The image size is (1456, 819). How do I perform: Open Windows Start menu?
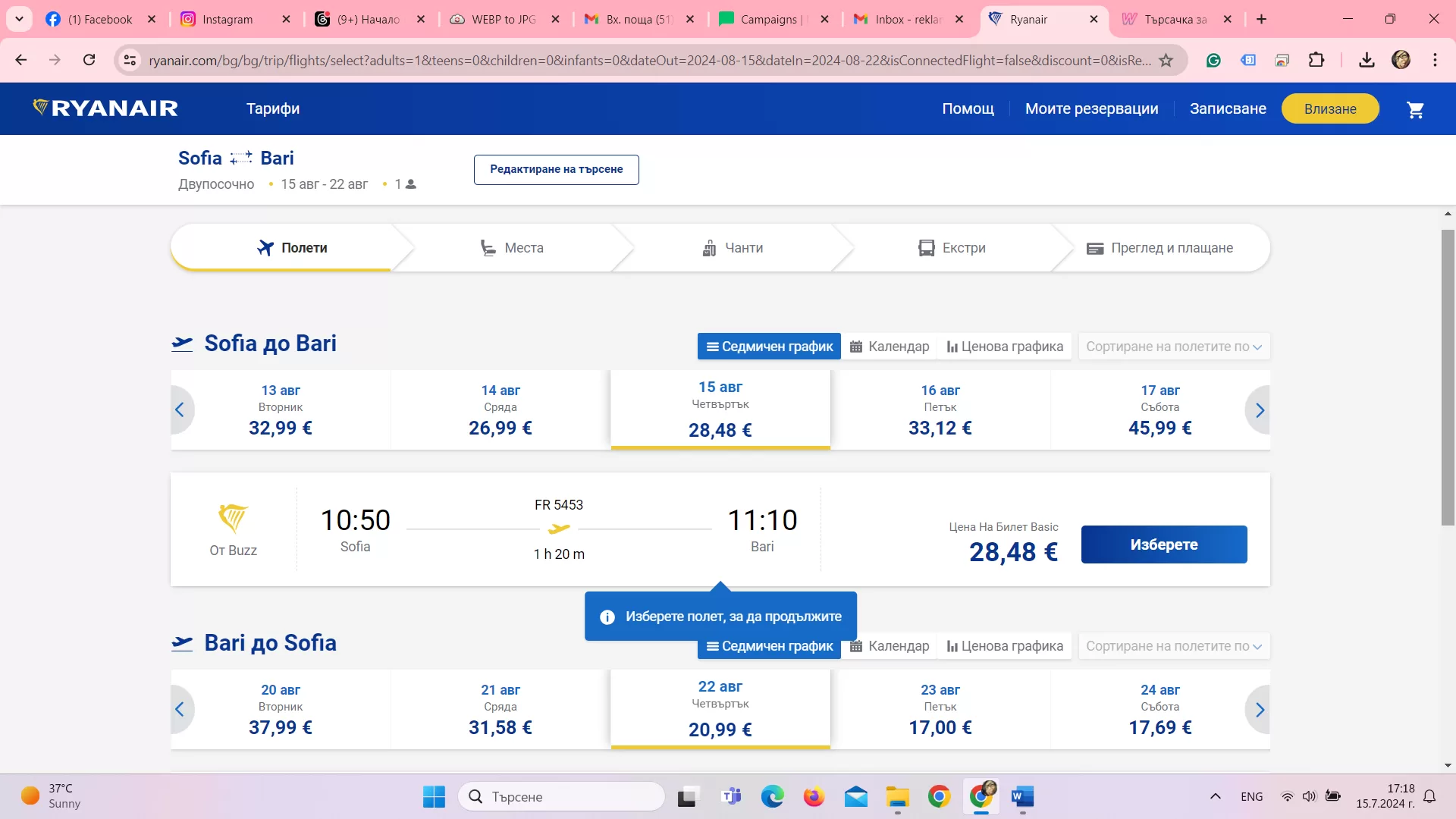click(x=434, y=796)
